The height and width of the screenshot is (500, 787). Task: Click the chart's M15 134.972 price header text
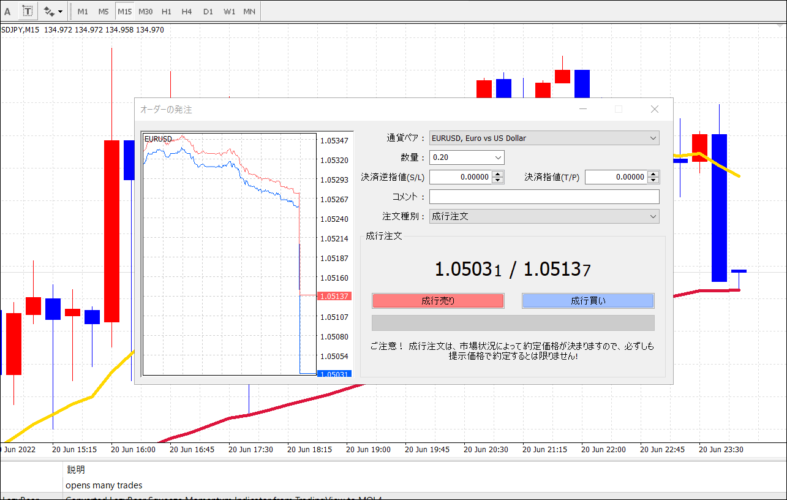tap(83, 30)
